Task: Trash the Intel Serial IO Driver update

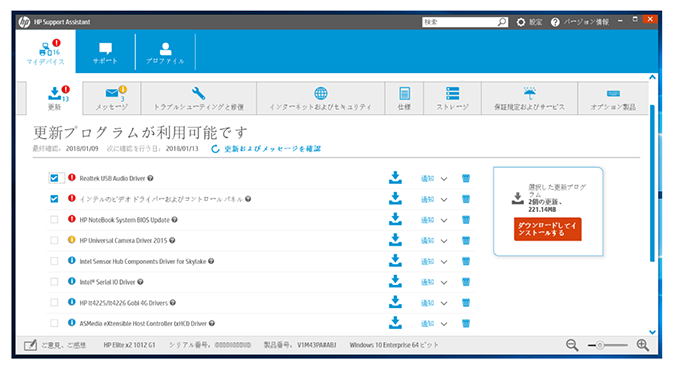Action: (466, 282)
